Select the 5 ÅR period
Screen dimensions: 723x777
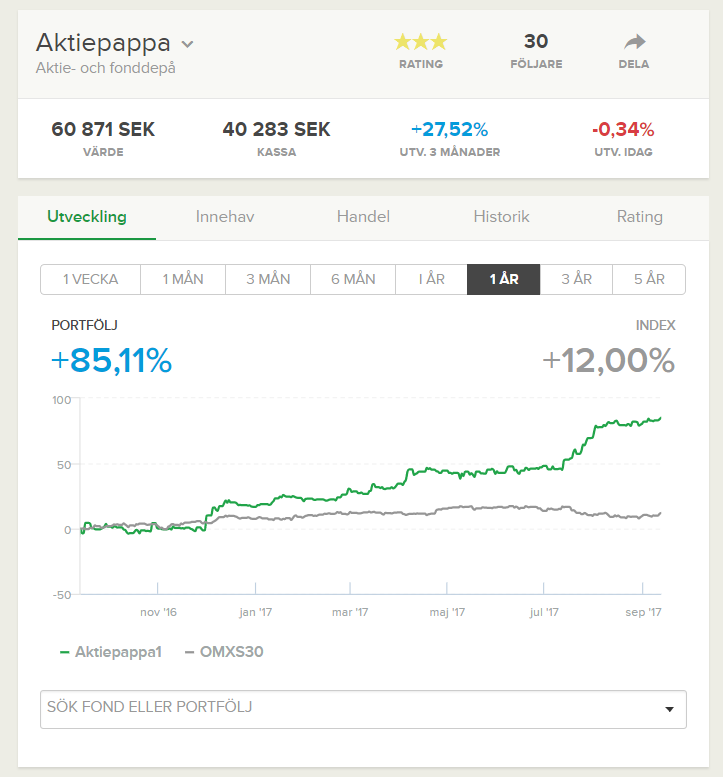[x=648, y=280]
